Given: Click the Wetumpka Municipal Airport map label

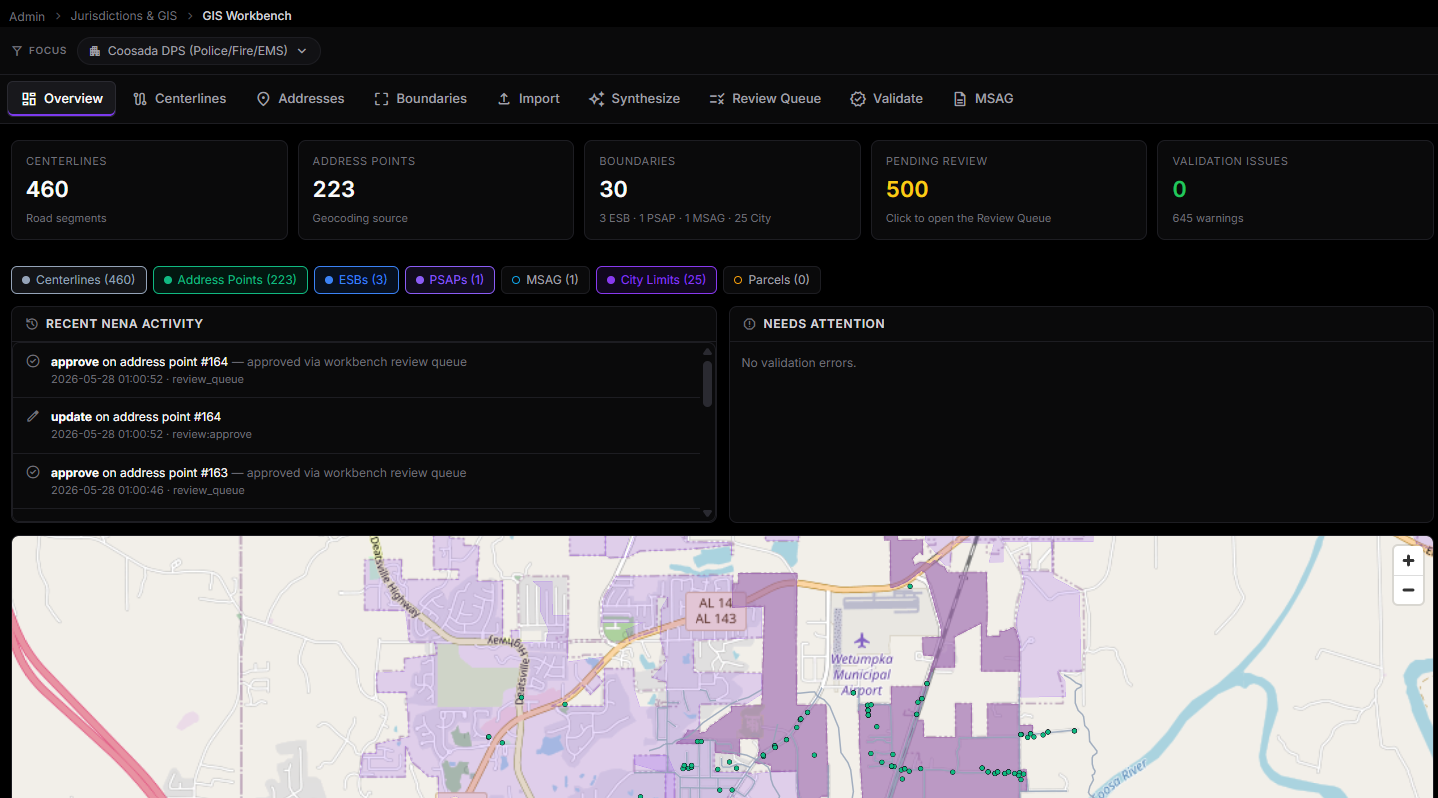Looking at the screenshot, I should coord(862,674).
